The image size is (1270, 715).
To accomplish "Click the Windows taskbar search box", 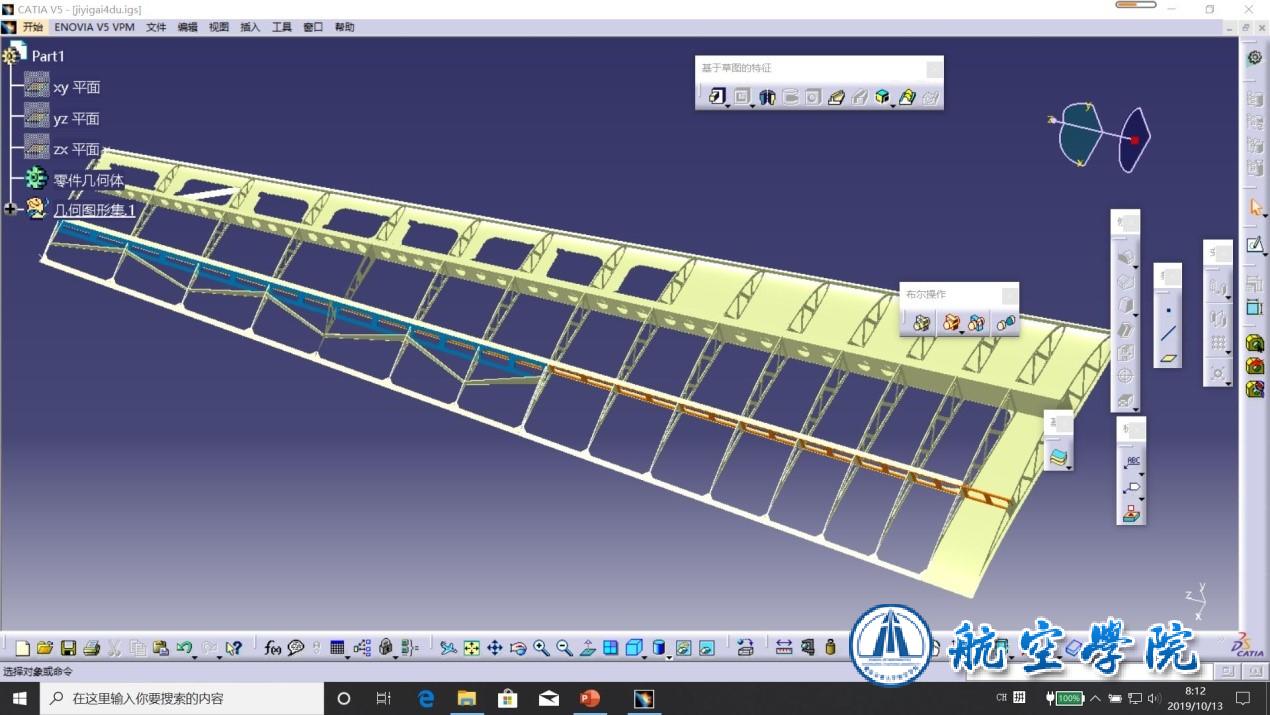I will pyautogui.click(x=180, y=698).
